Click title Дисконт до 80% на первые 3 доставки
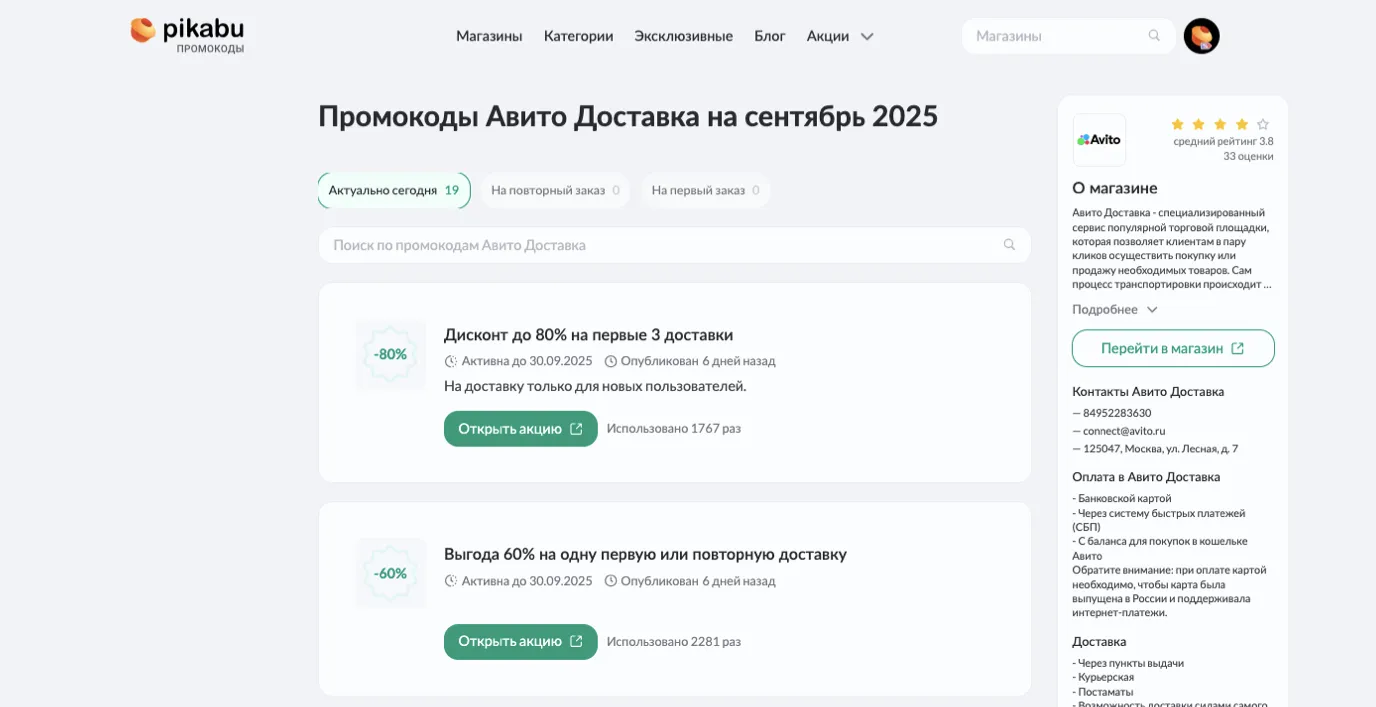This screenshot has width=1376, height=707. tap(588, 335)
